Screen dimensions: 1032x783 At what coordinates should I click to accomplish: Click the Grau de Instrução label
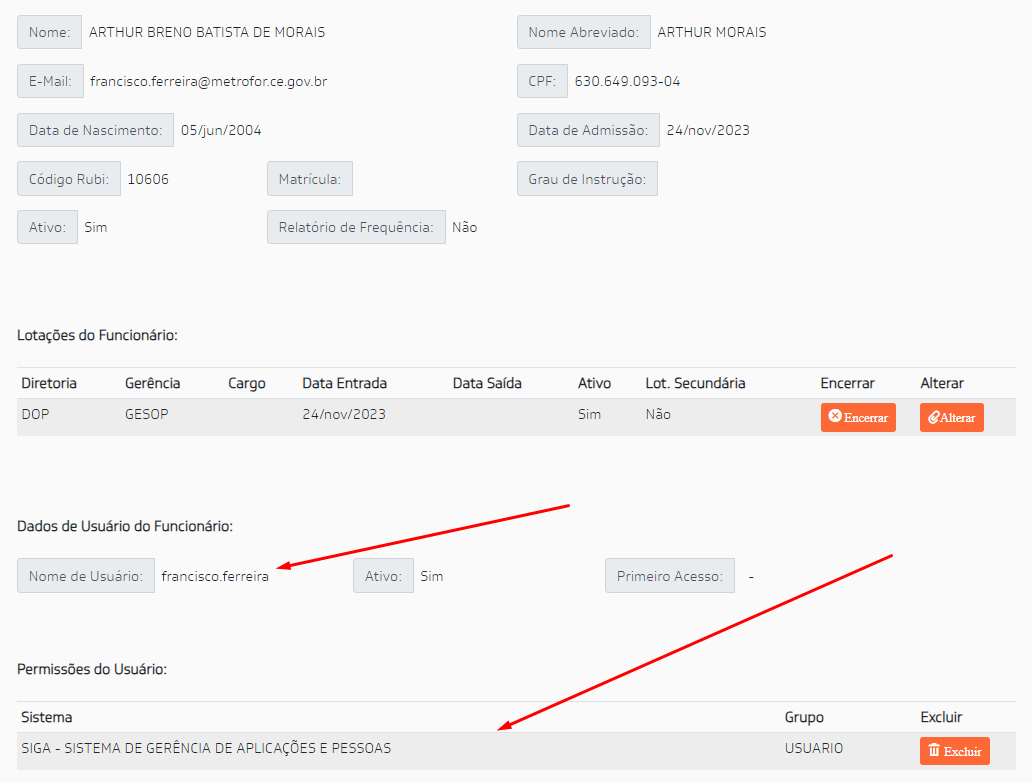[587, 178]
